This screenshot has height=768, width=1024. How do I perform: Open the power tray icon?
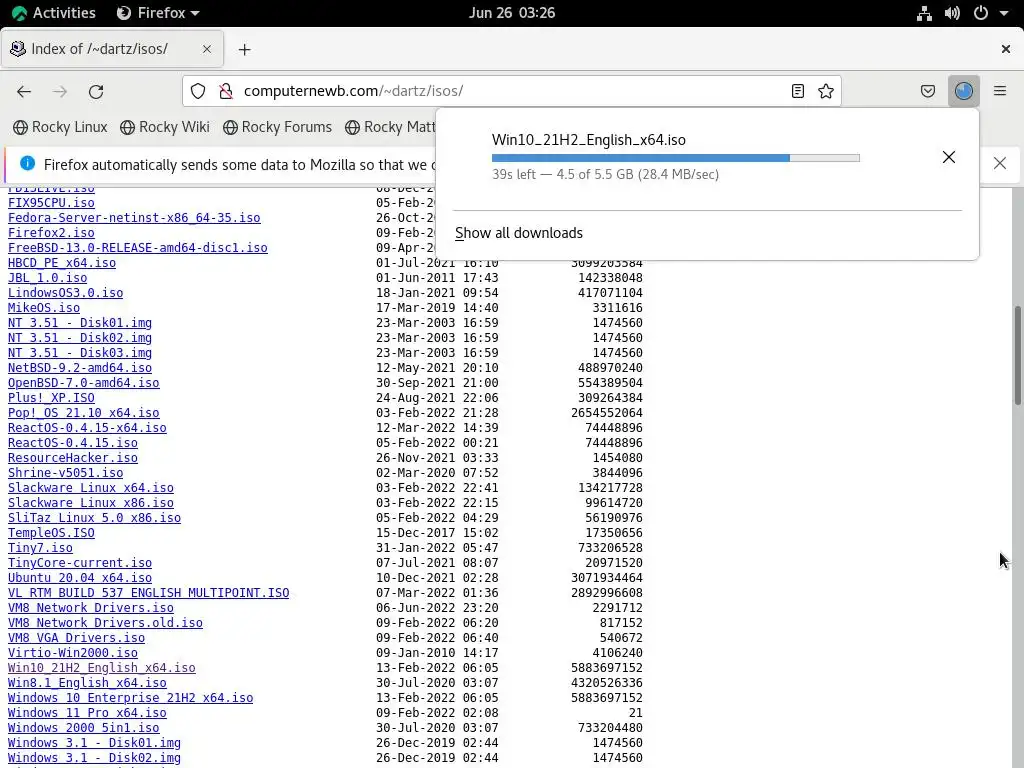click(980, 13)
